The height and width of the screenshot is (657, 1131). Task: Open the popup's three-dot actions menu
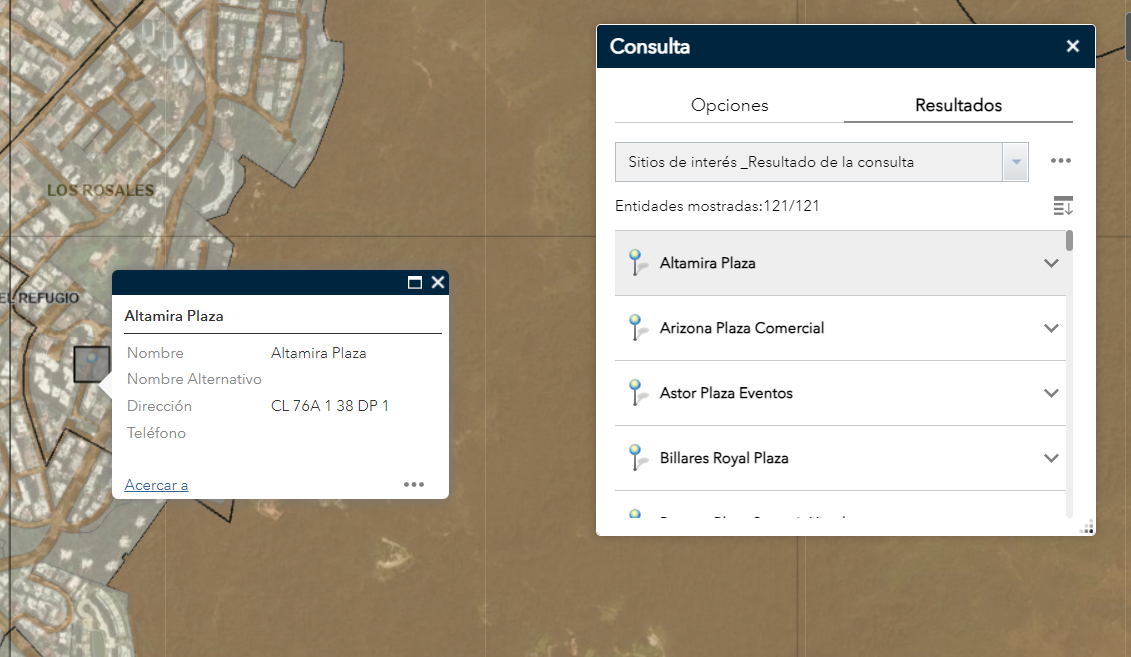414,484
